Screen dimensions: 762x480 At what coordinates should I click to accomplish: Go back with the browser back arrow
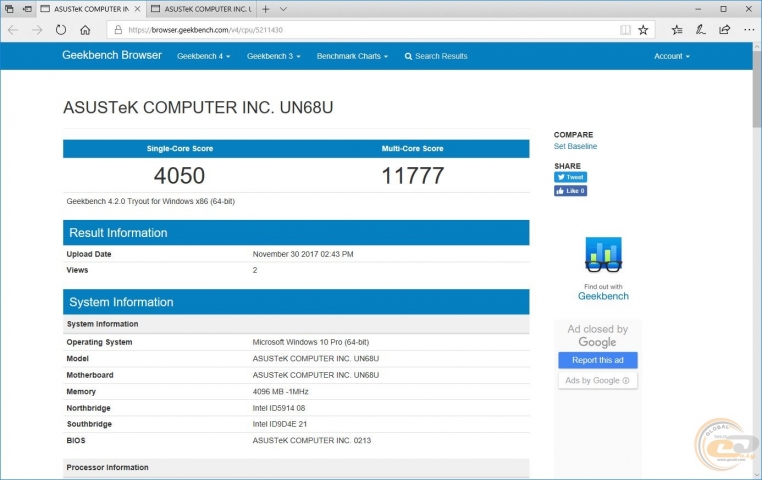coord(13,30)
